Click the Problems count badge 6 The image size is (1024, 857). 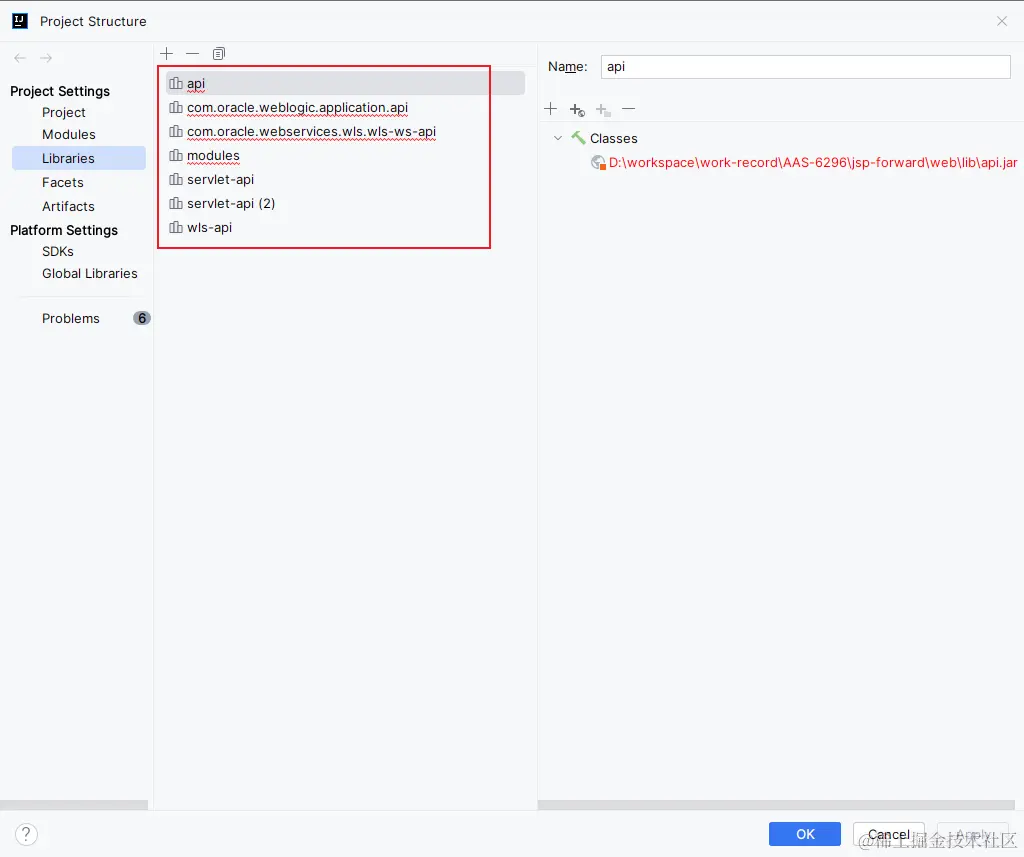point(142,318)
